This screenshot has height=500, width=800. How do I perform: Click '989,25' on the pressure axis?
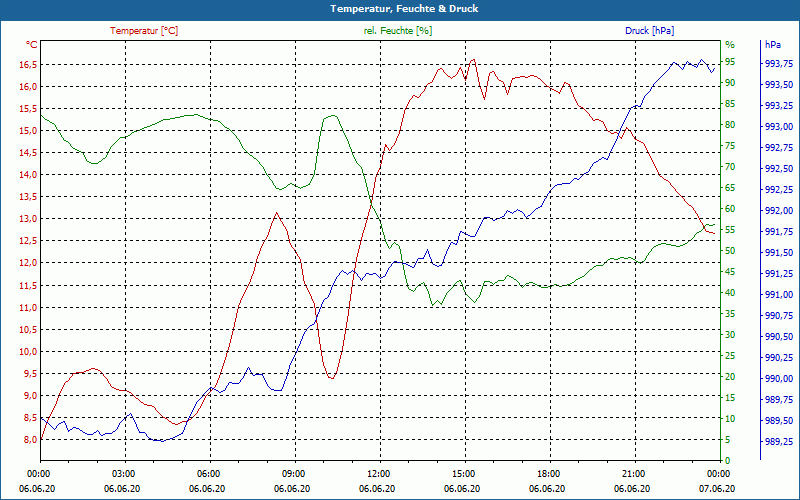pyautogui.click(x=779, y=441)
